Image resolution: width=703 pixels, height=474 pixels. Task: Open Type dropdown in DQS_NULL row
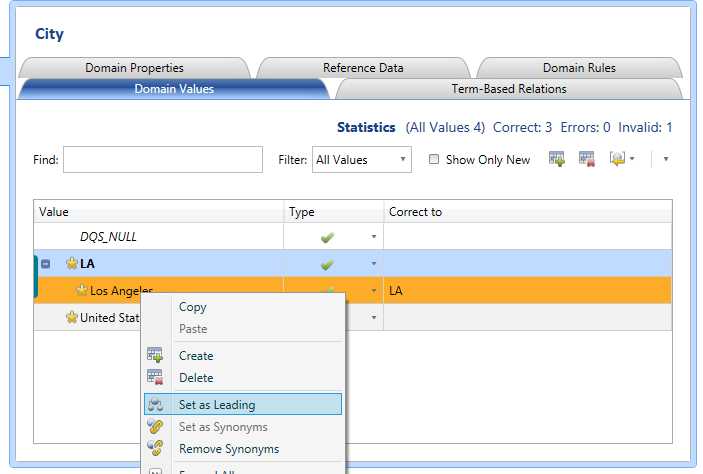(373, 236)
